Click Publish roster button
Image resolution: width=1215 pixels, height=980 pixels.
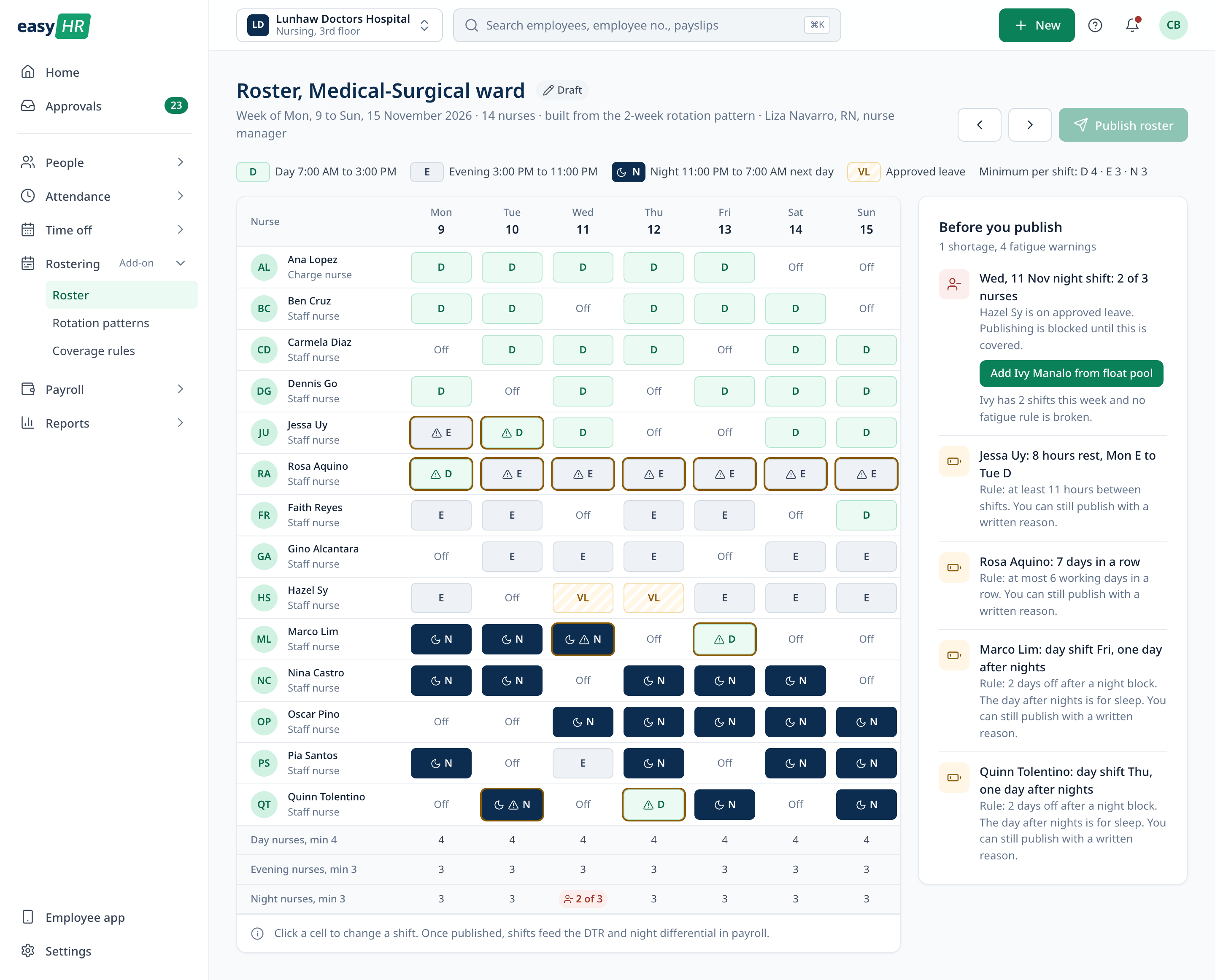point(1123,125)
